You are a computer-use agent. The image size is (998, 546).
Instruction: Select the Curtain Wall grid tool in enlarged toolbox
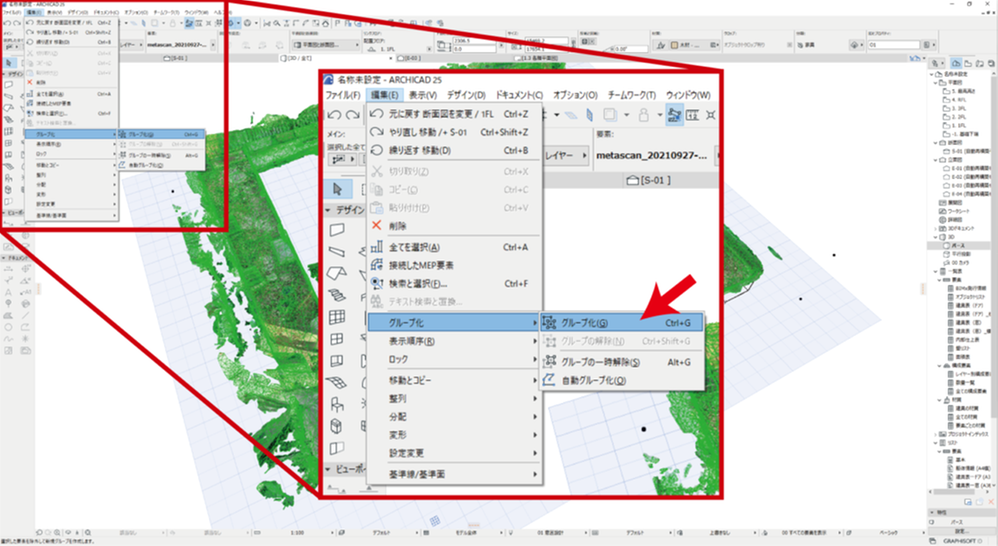coord(337,316)
